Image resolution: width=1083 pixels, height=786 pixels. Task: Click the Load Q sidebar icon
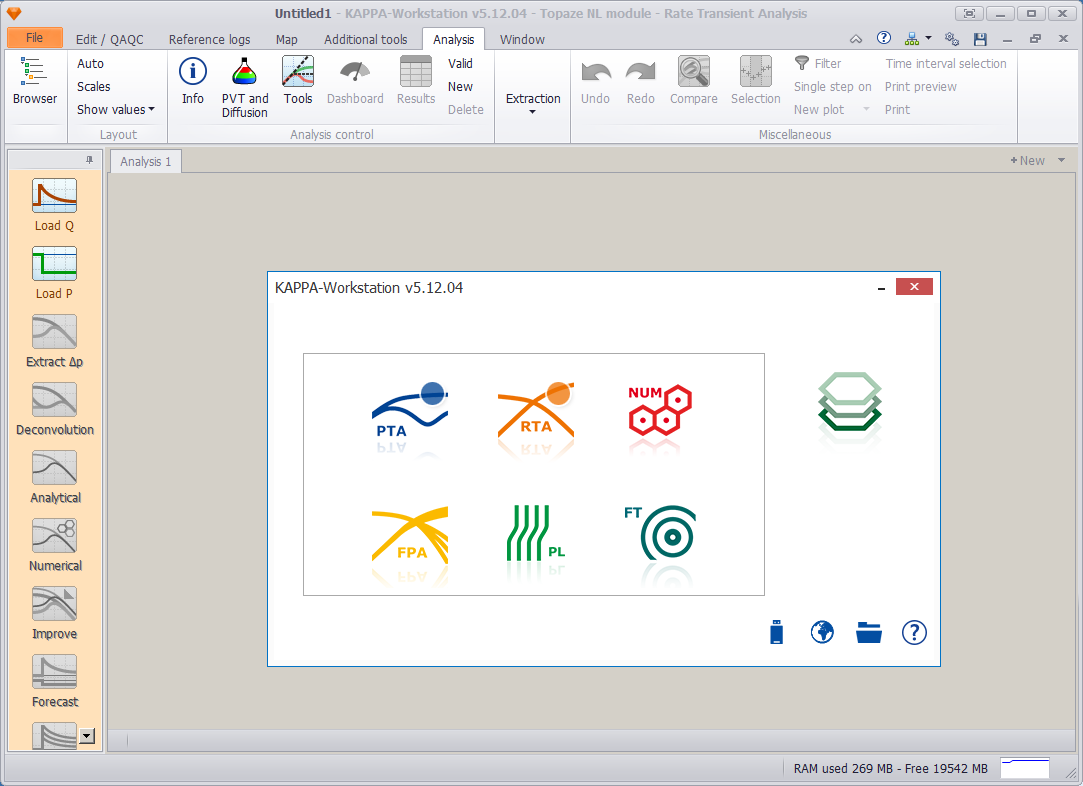[55, 204]
